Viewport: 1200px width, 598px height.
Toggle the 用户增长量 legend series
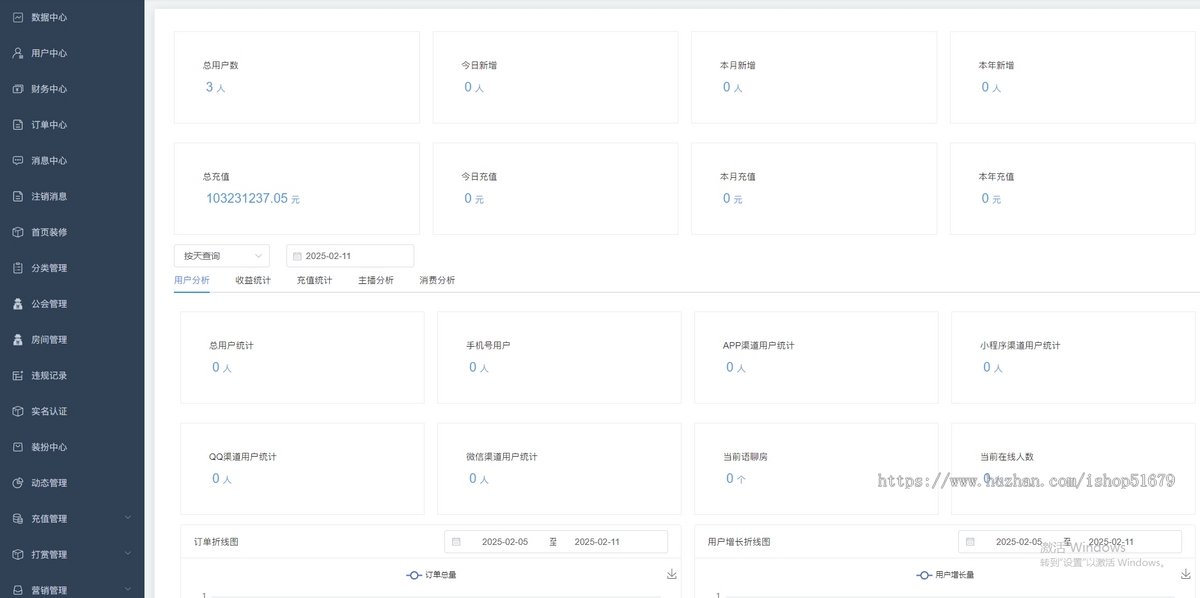[945, 575]
